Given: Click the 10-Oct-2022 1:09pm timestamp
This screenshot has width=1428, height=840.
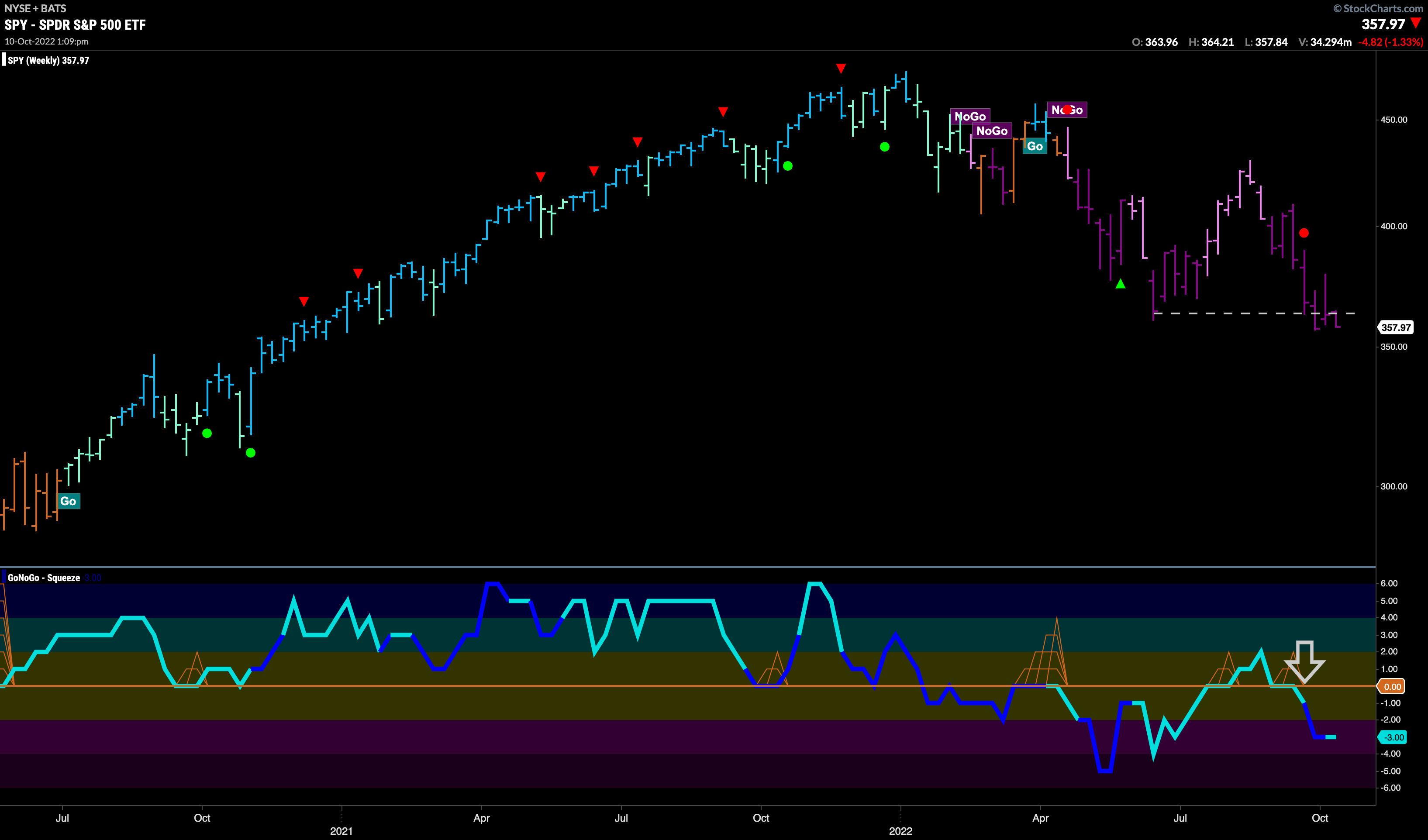Looking at the screenshot, I should (x=46, y=41).
